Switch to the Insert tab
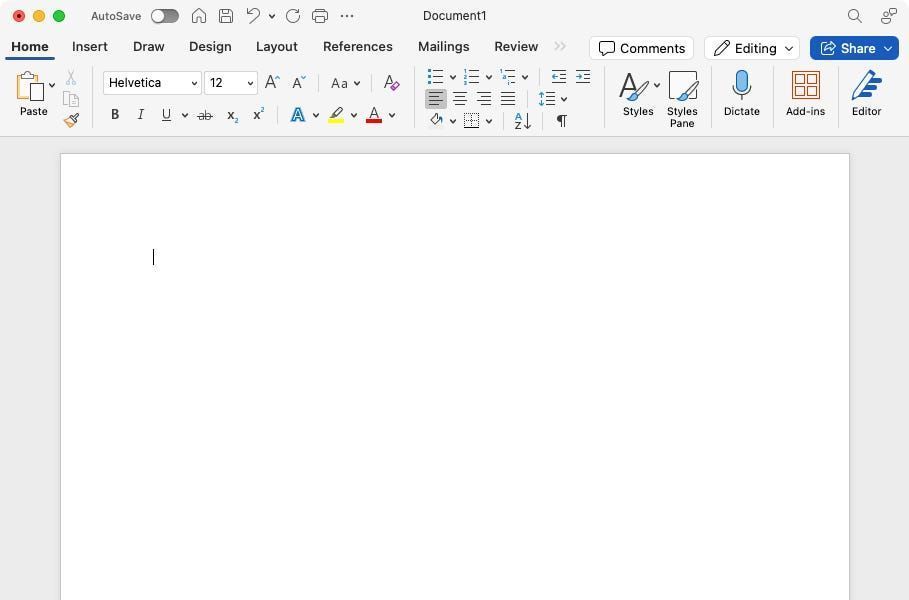Image resolution: width=909 pixels, height=600 pixels. tap(90, 46)
